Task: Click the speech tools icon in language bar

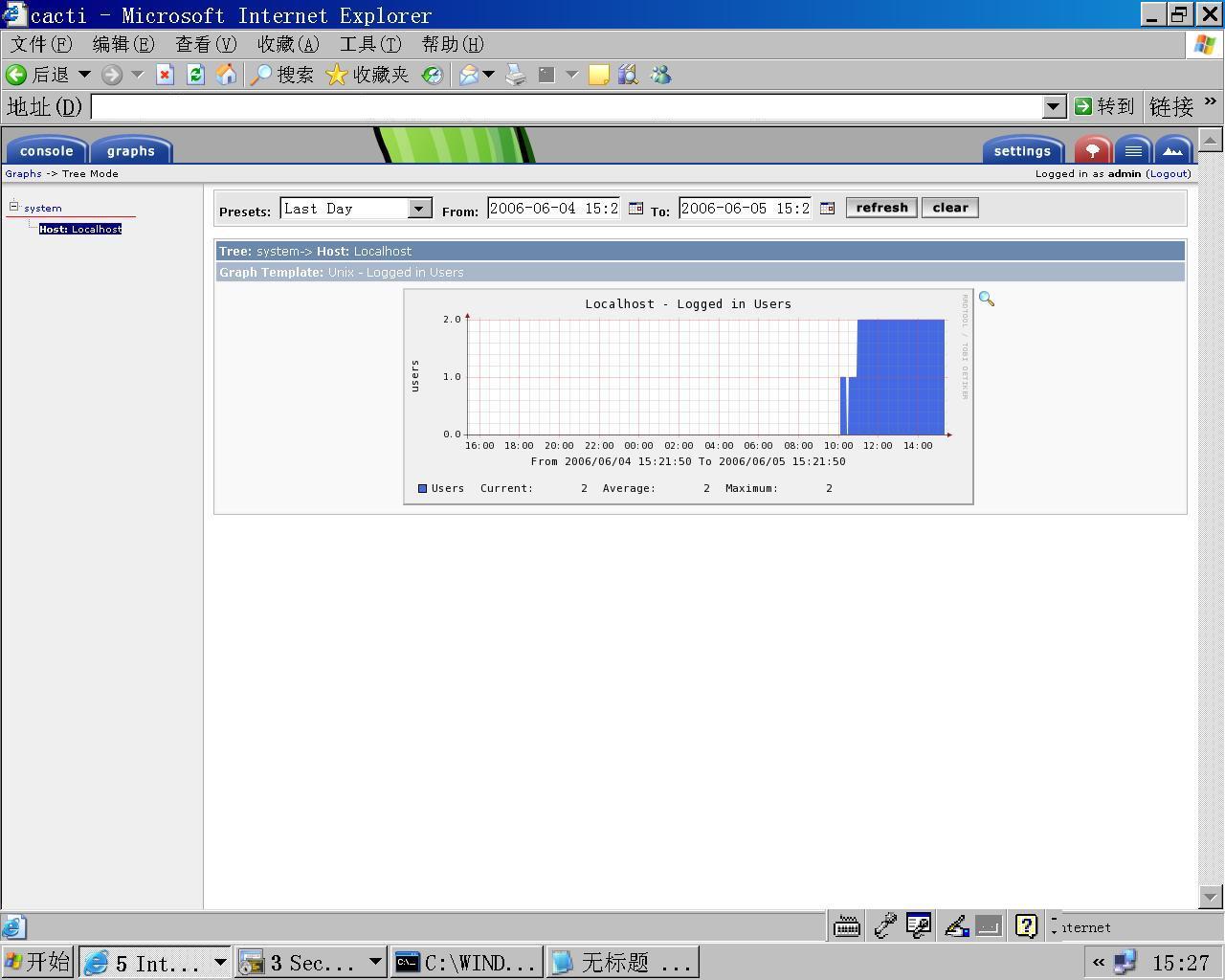Action: point(919,925)
